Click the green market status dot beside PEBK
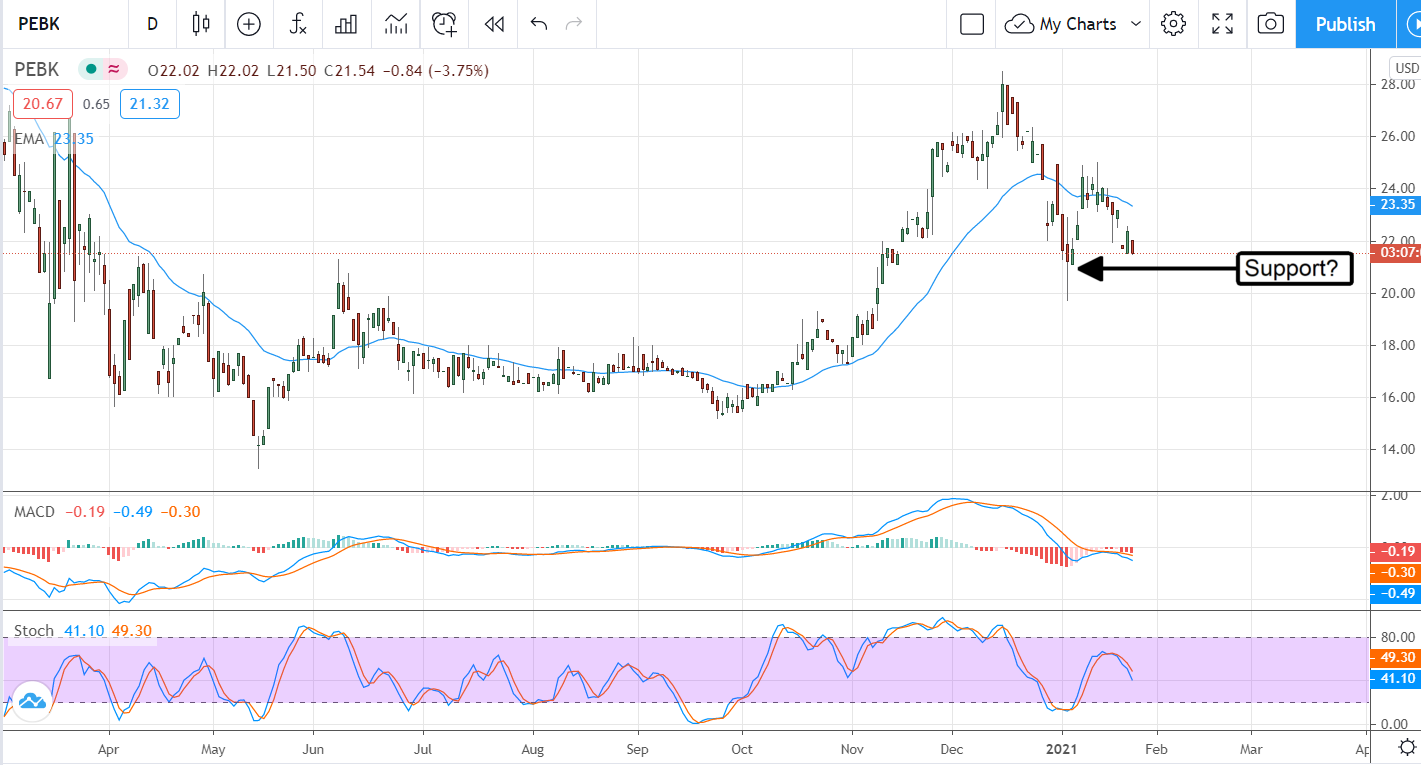The height and width of the screenshot is (765, 1421). [91, 70]
